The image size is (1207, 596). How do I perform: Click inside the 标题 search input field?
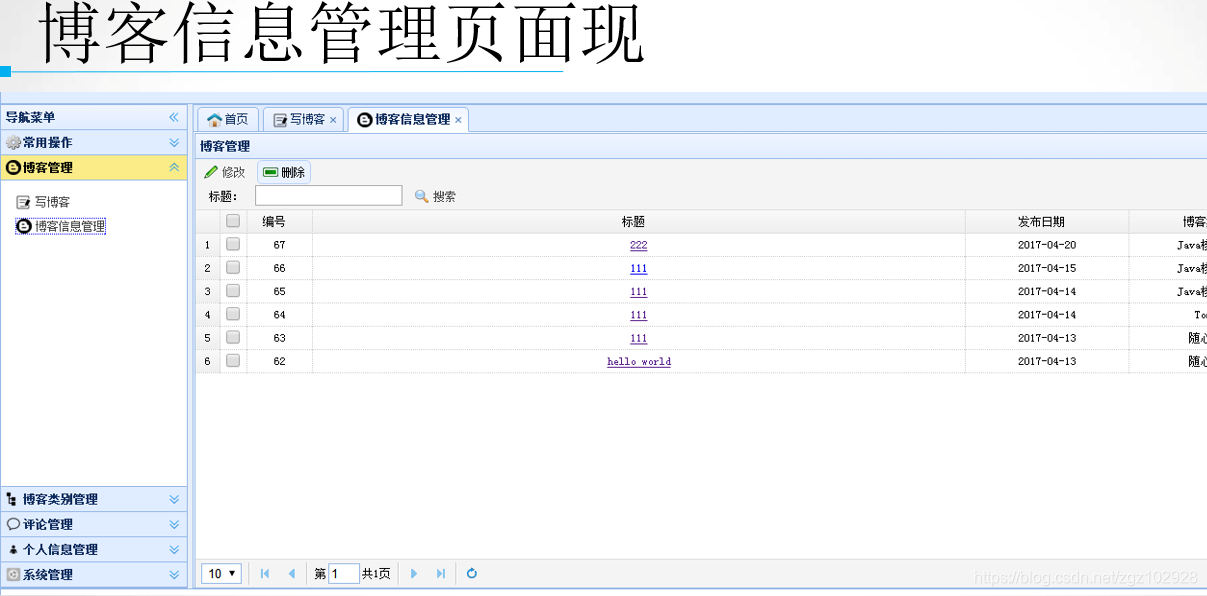328,195
